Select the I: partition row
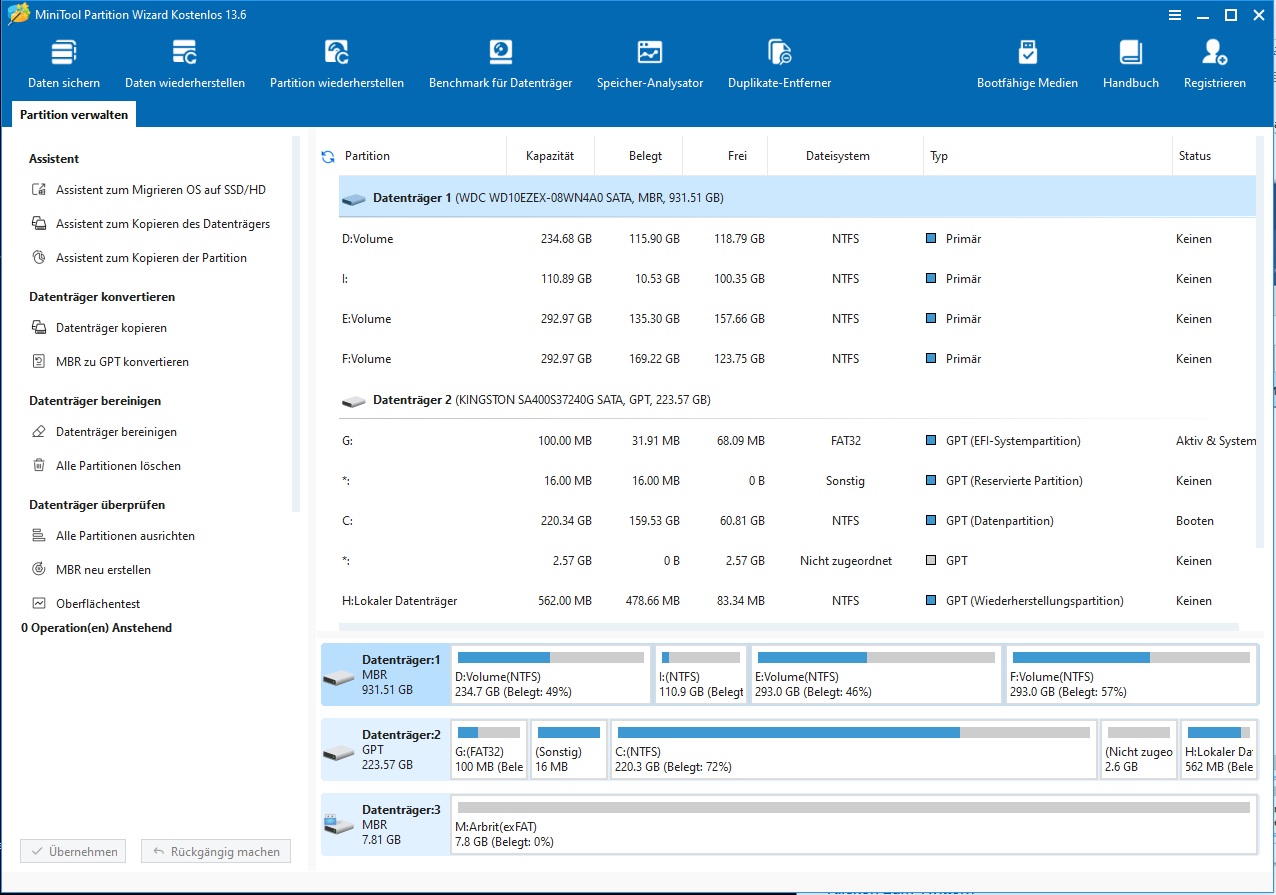The image size is (1276, 895). 797,279
